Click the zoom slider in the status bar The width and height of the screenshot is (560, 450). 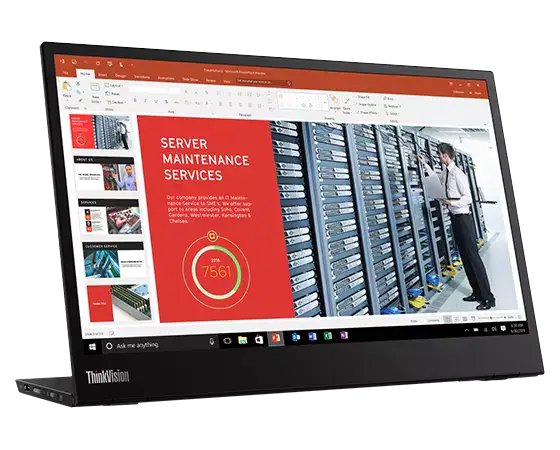point(491,318)
